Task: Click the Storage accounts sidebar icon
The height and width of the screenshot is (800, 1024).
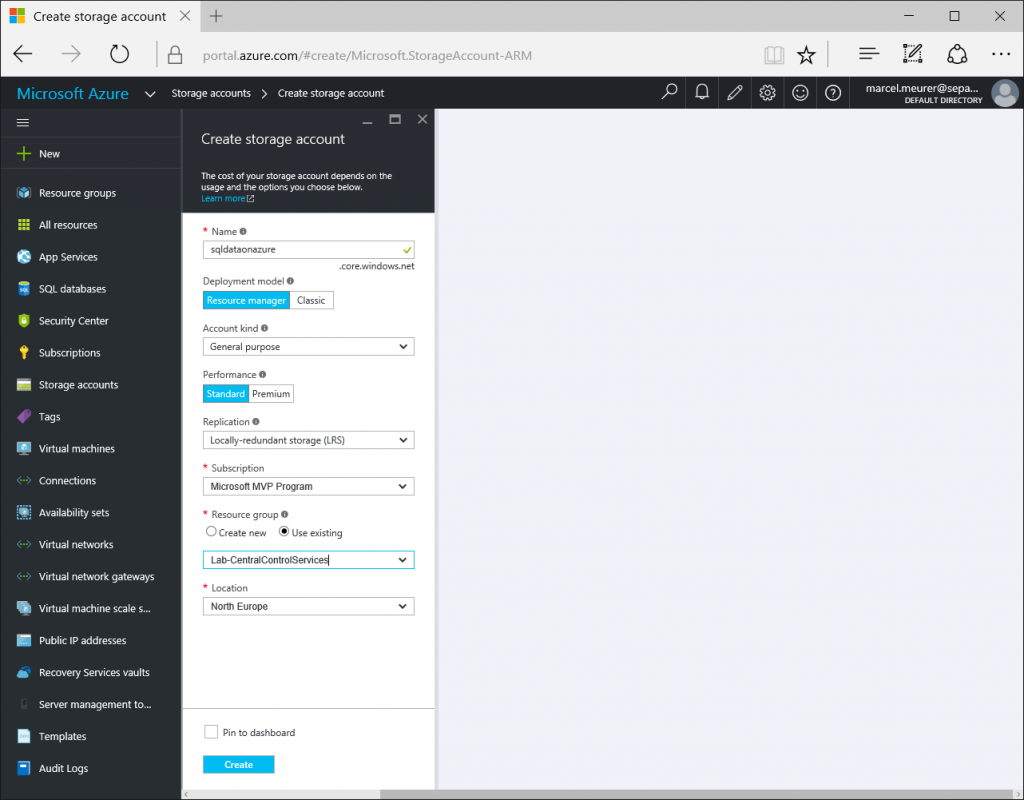Action: [x=24, y=385]
